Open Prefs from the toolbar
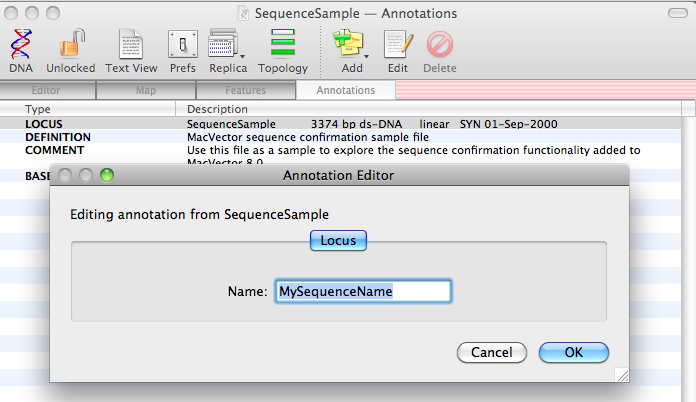Viewport: 696px width, 402px height. coord(182,44)
